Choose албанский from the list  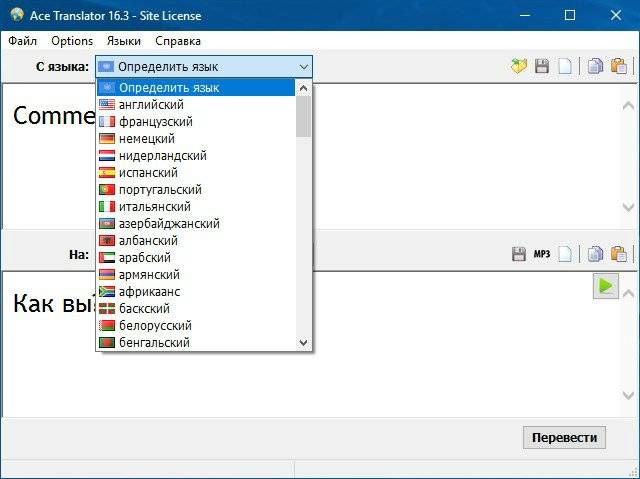pyautogui.click(x=196, y=241)
